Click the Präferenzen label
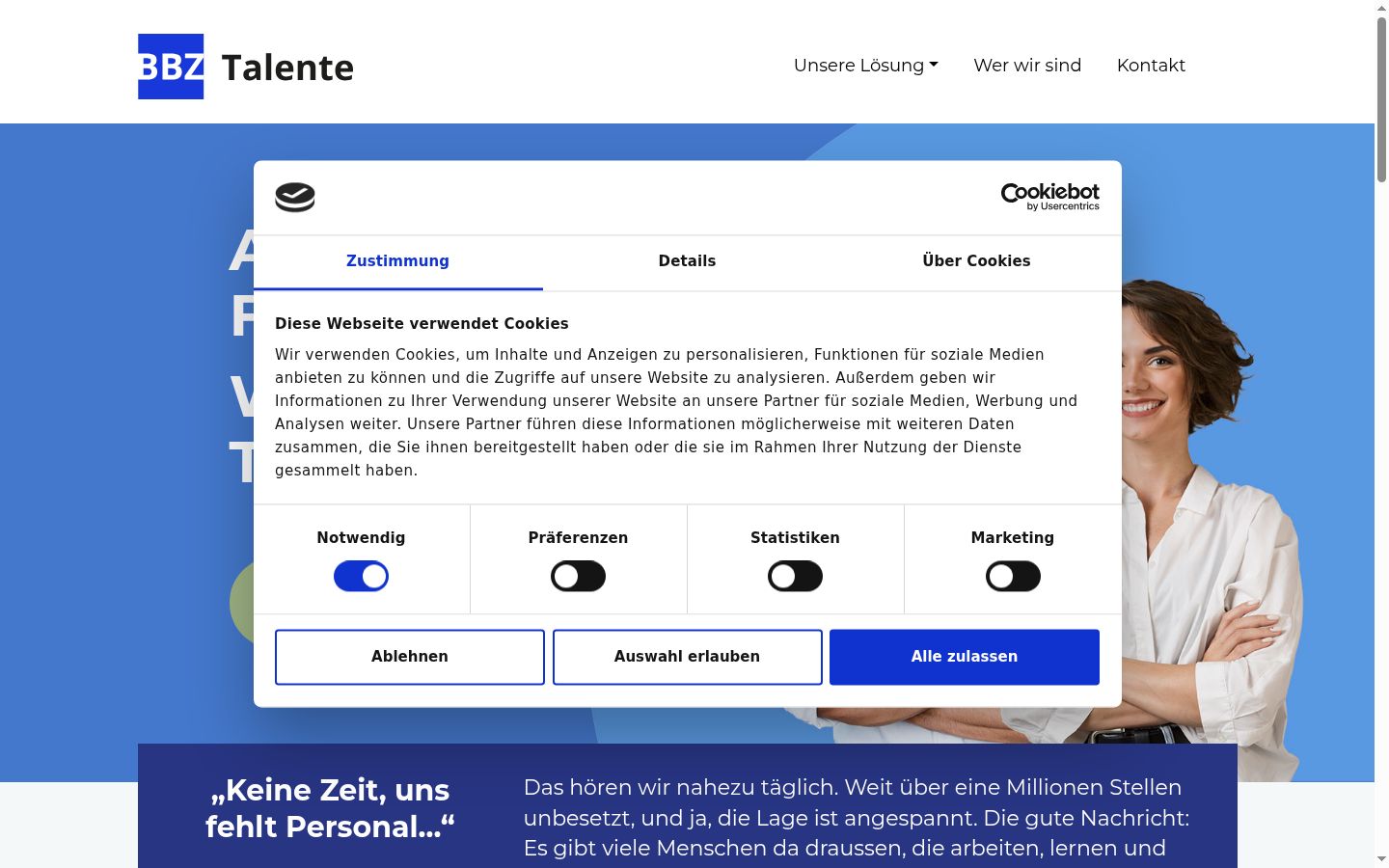1389x868 pixels. click(x=578, y=538)
